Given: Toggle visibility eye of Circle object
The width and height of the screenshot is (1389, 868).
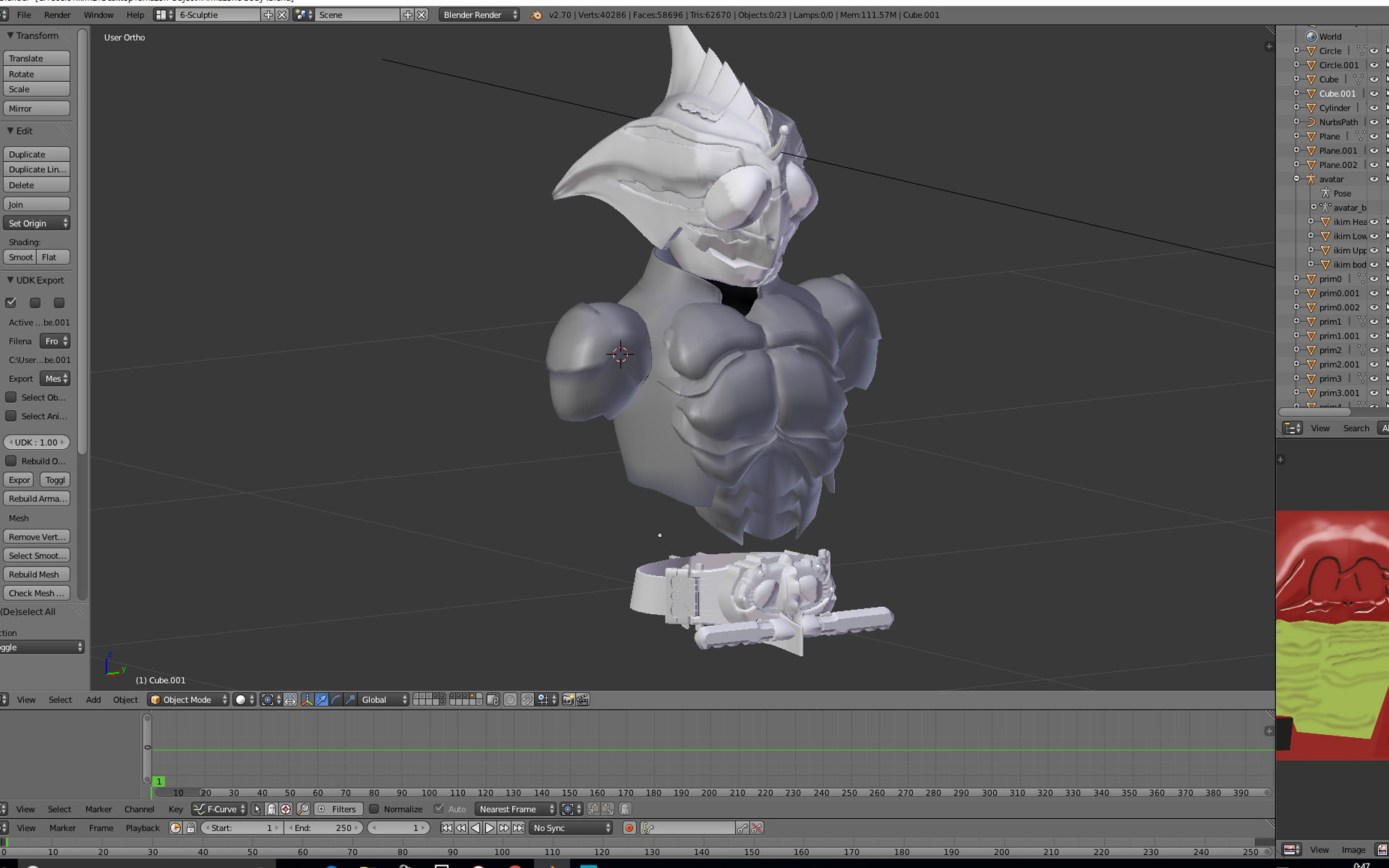Looking at the screenshot, I should coord(1374,51).
